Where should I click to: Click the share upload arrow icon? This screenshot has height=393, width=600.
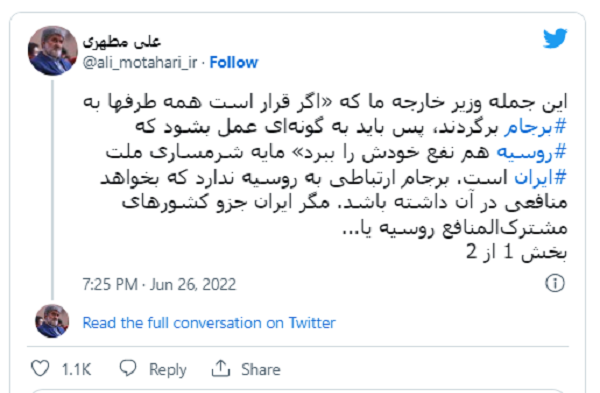(221, 369)
